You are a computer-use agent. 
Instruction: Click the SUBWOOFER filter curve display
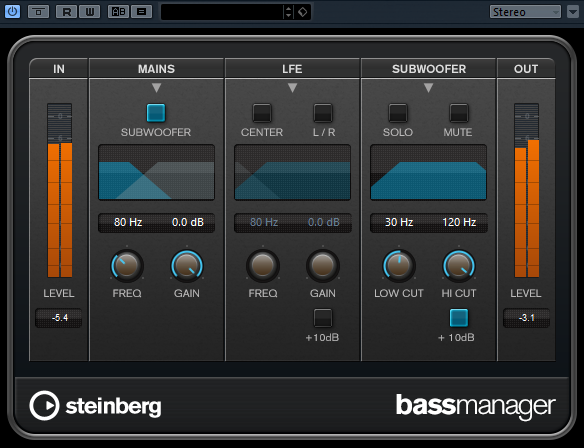click(428, 172)
